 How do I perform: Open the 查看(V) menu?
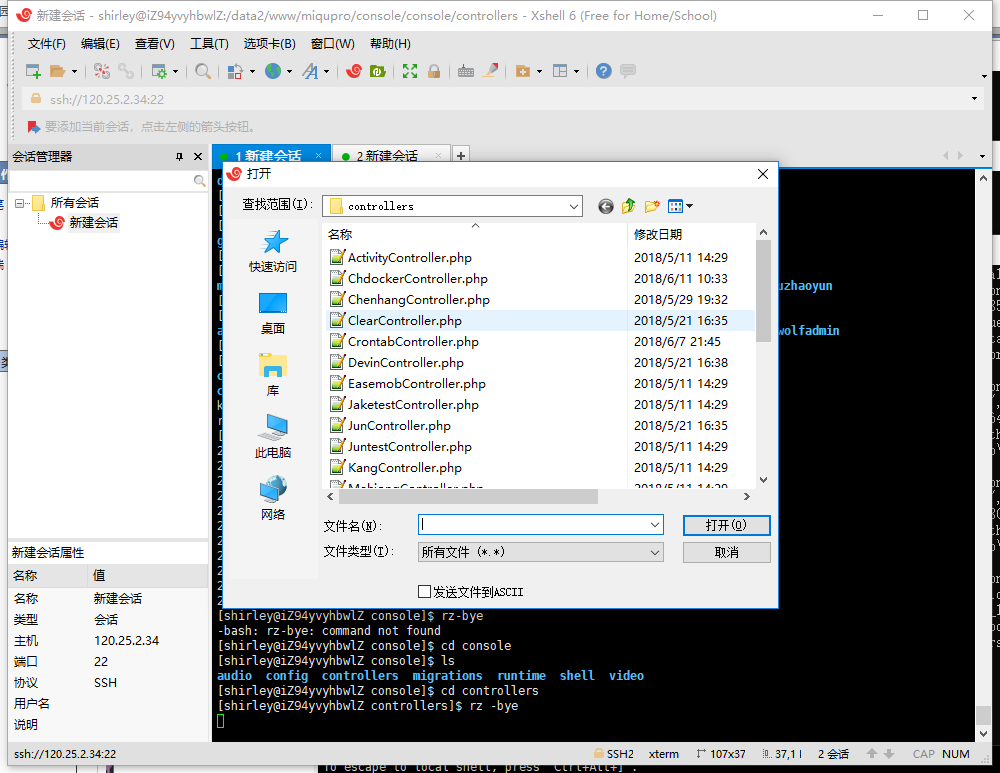155,44
